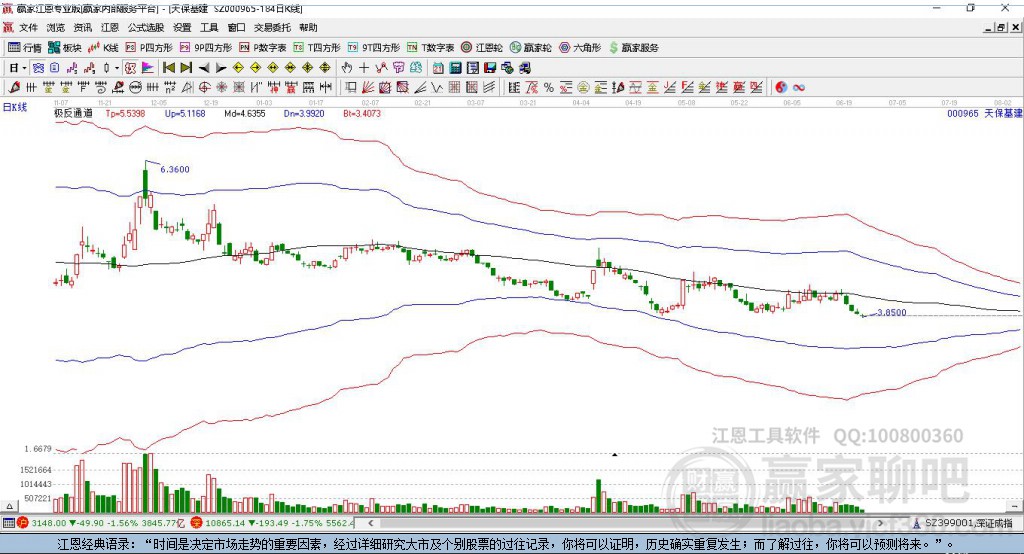
Task: Click the Bt=3.4073 indicator value
Action: click(362, 114)
